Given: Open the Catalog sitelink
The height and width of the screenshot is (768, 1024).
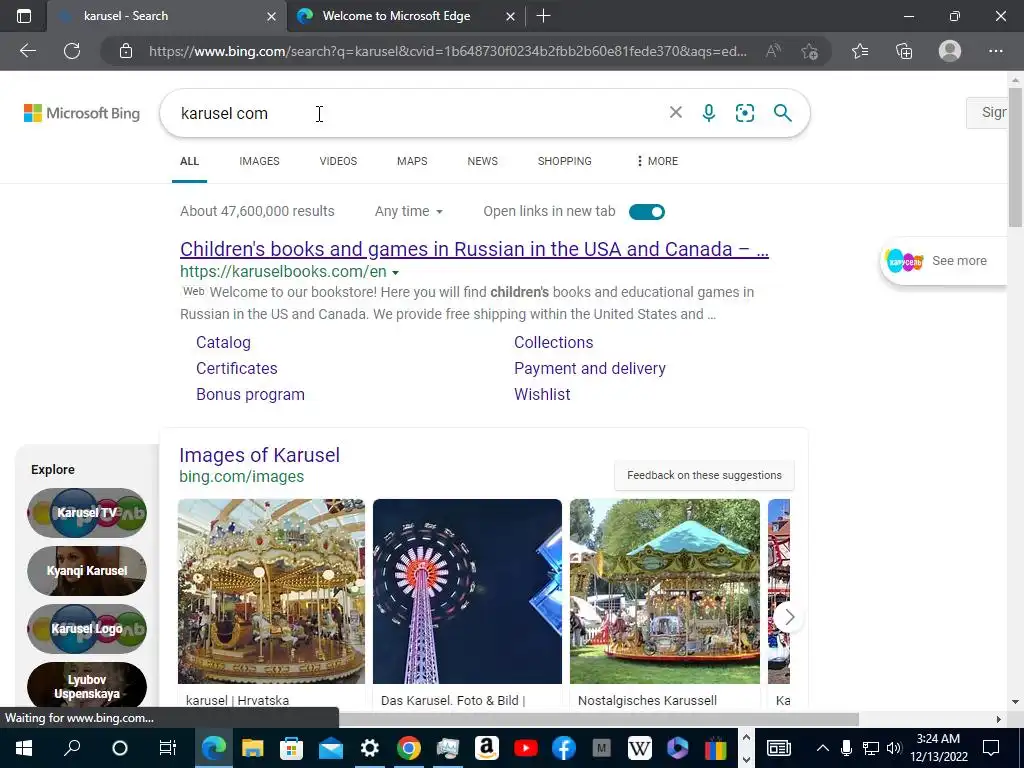Looking at the screenshot, I should pos(223,342).
